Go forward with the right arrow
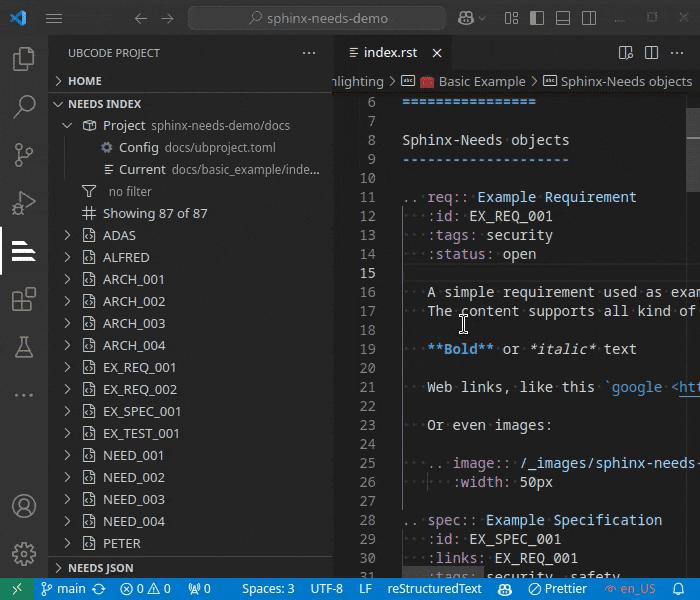The width and height of the screenshot is (700, 600). 167,18
